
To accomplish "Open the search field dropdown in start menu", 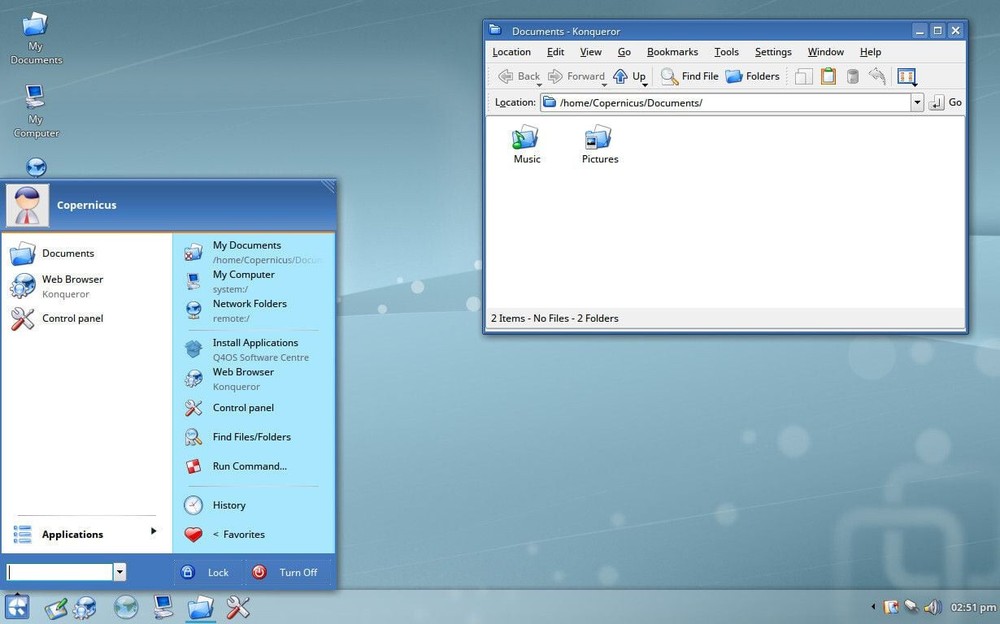I will coord(120,571).
